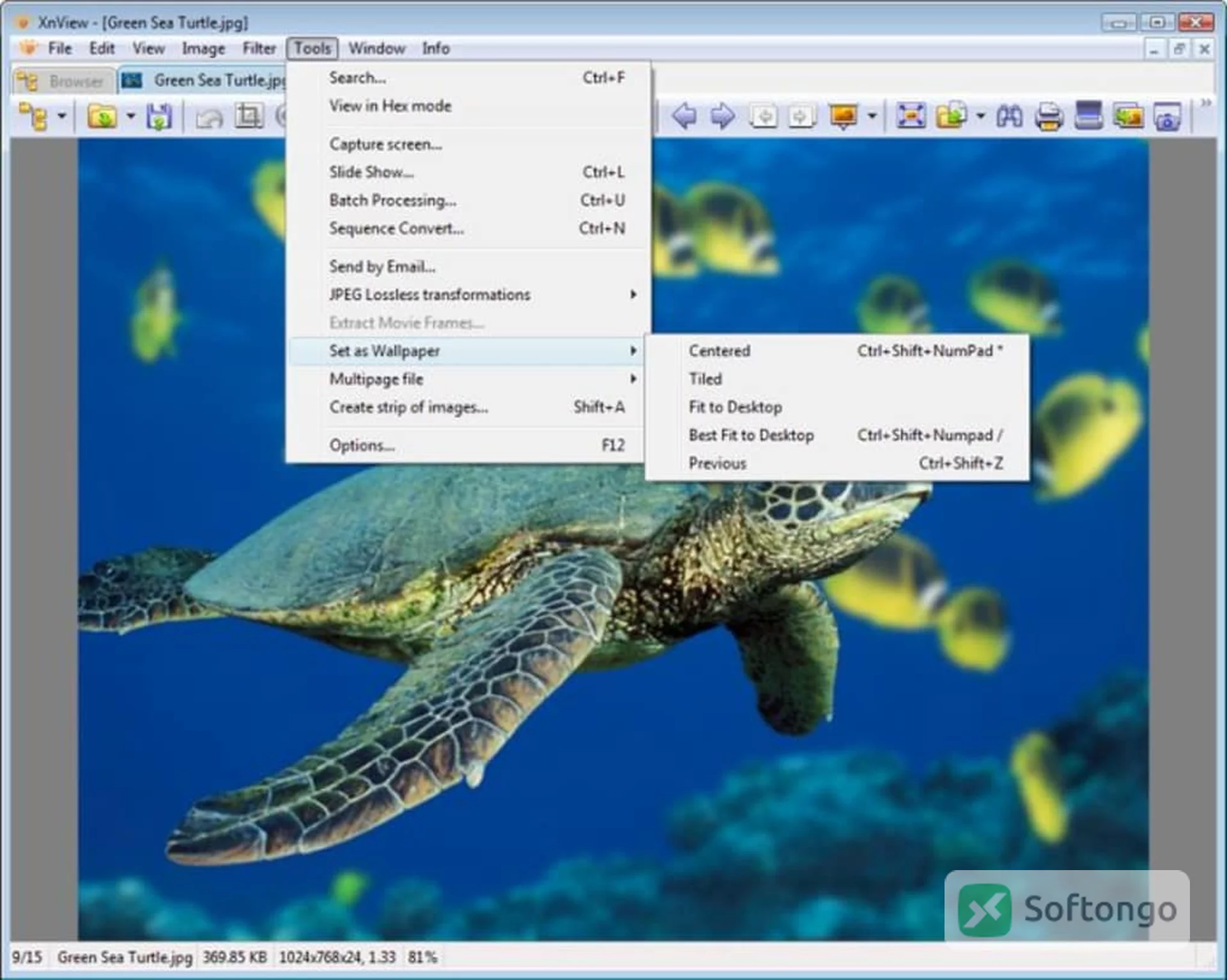Open dropdown arrow beside Convert icon

(x=980, y=116)
